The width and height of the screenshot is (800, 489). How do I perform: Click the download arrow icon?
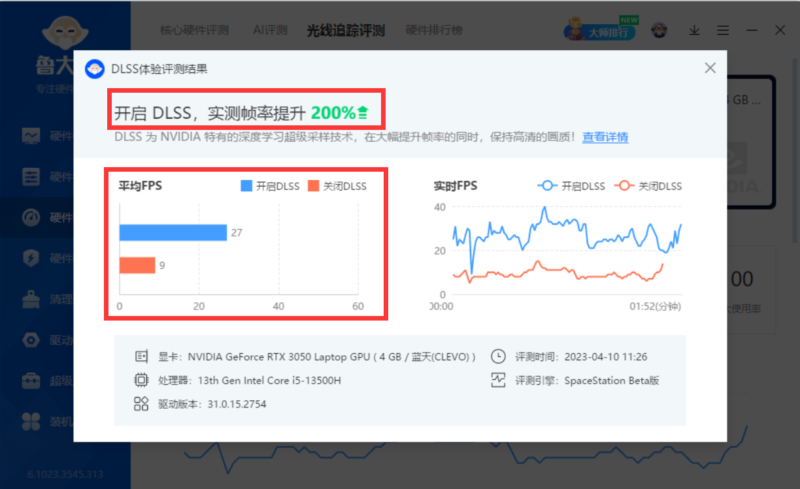click(x=694, y=31)
